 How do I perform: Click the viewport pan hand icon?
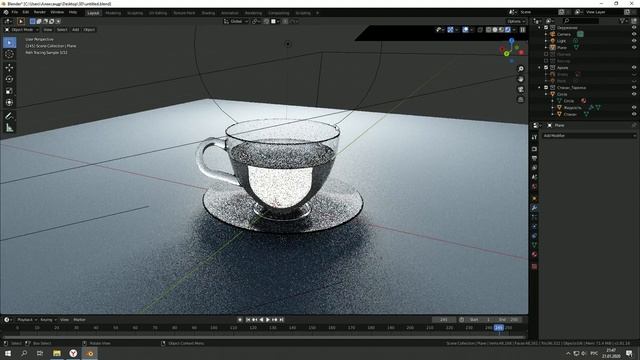(520, 79)
